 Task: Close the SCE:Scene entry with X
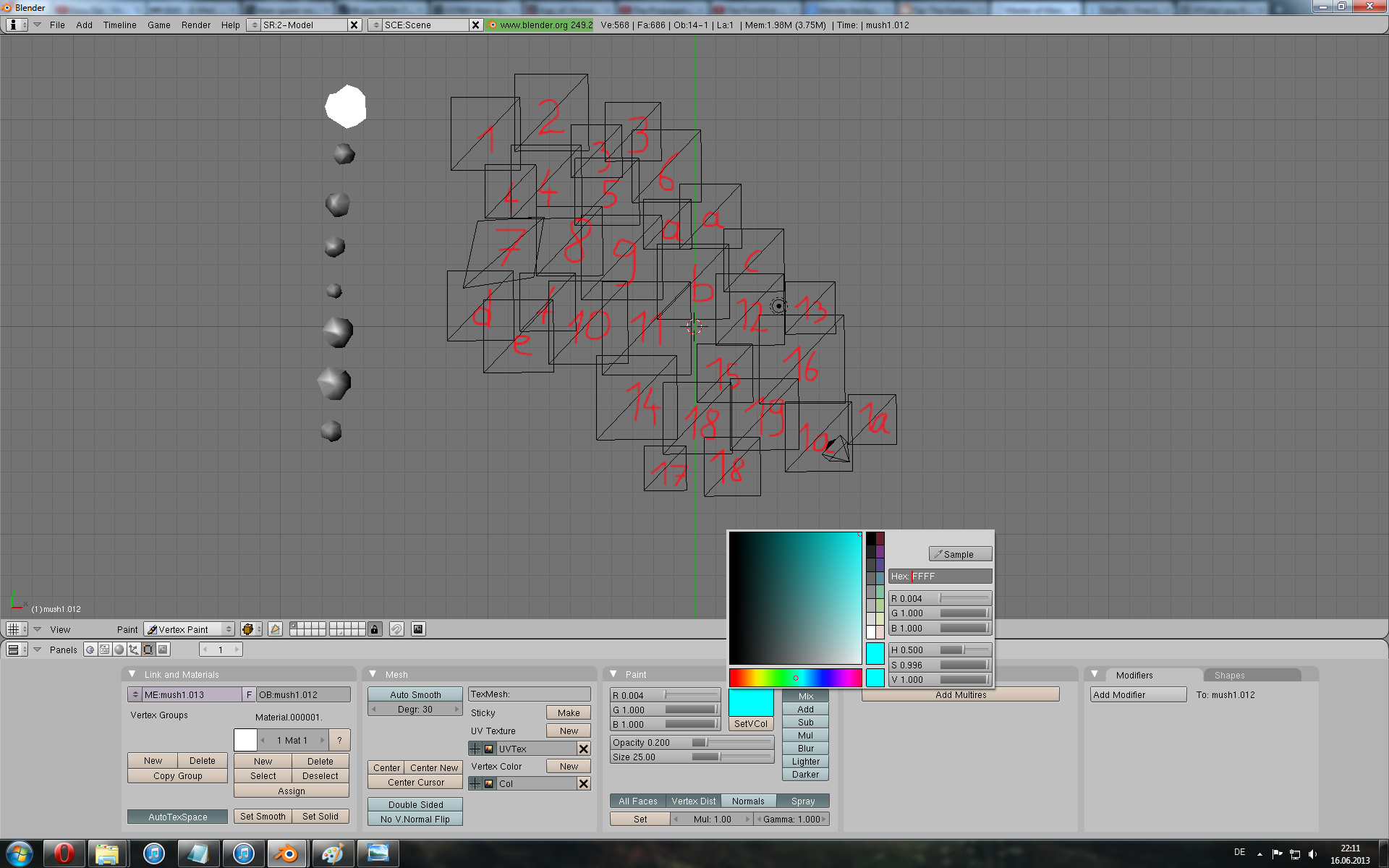pos(475,25)
